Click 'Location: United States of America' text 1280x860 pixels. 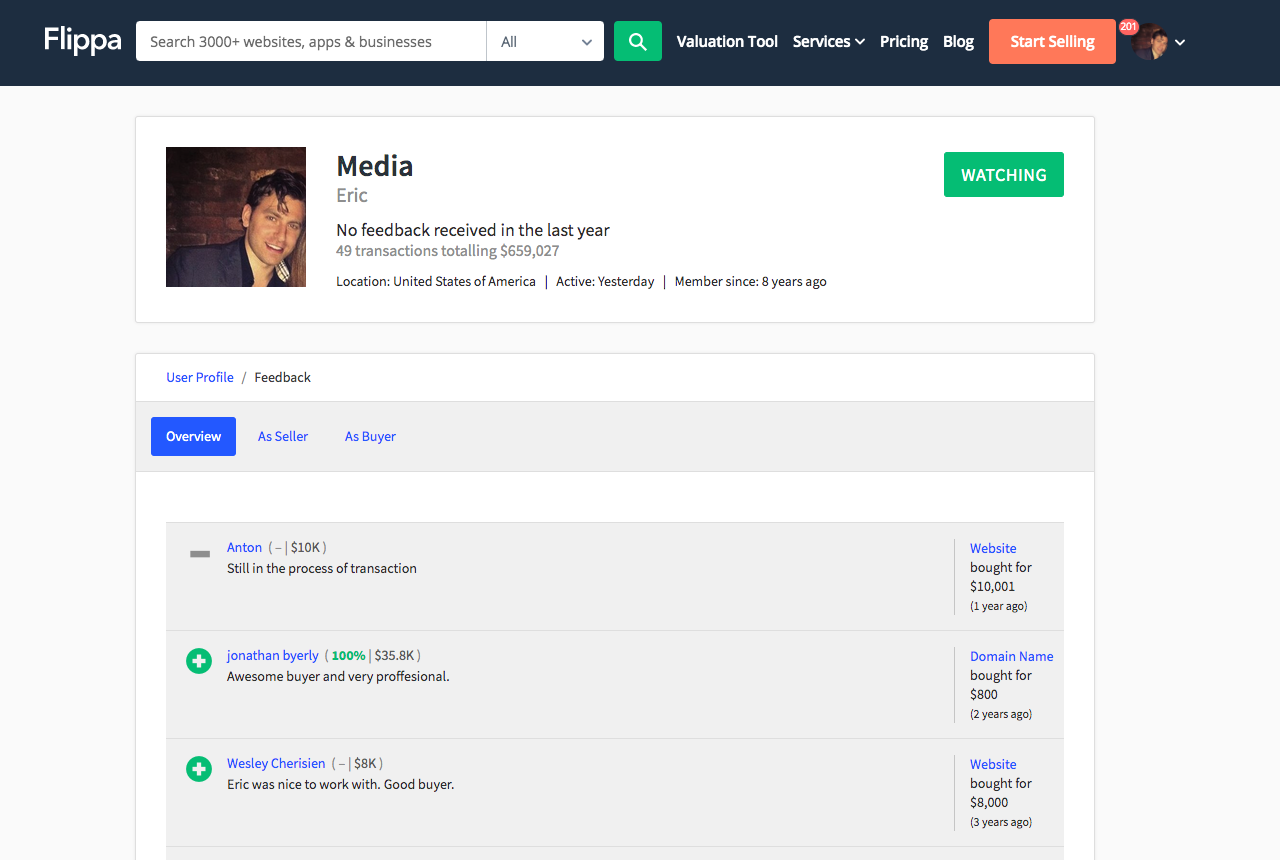(x=436, y=281)
